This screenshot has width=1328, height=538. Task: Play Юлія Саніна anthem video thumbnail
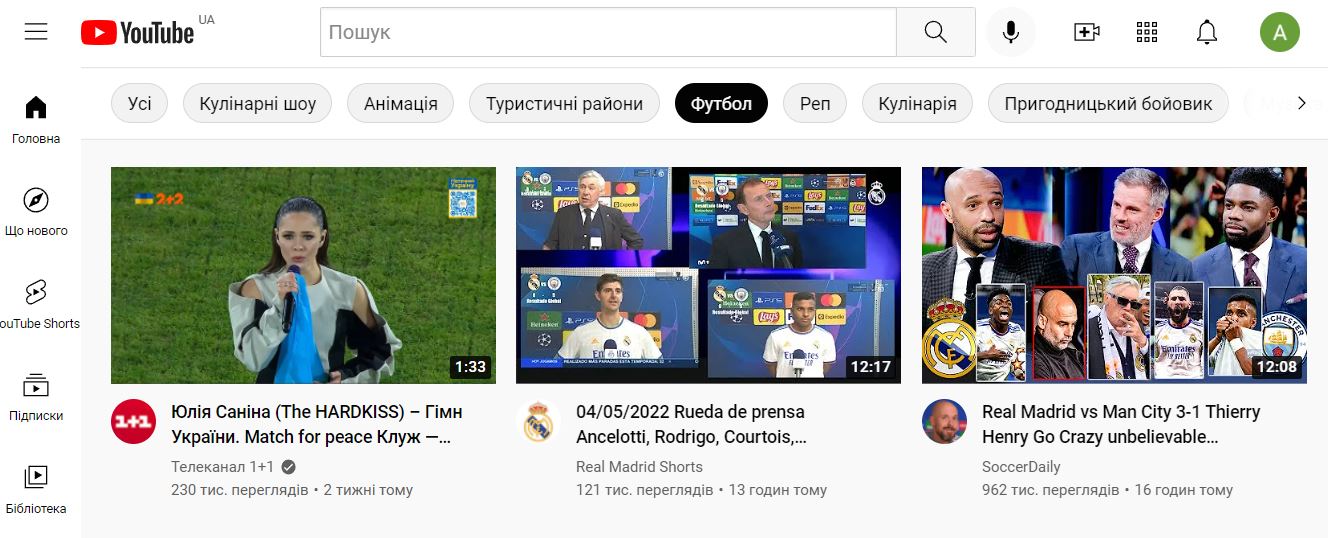click(x=303, y=275)
